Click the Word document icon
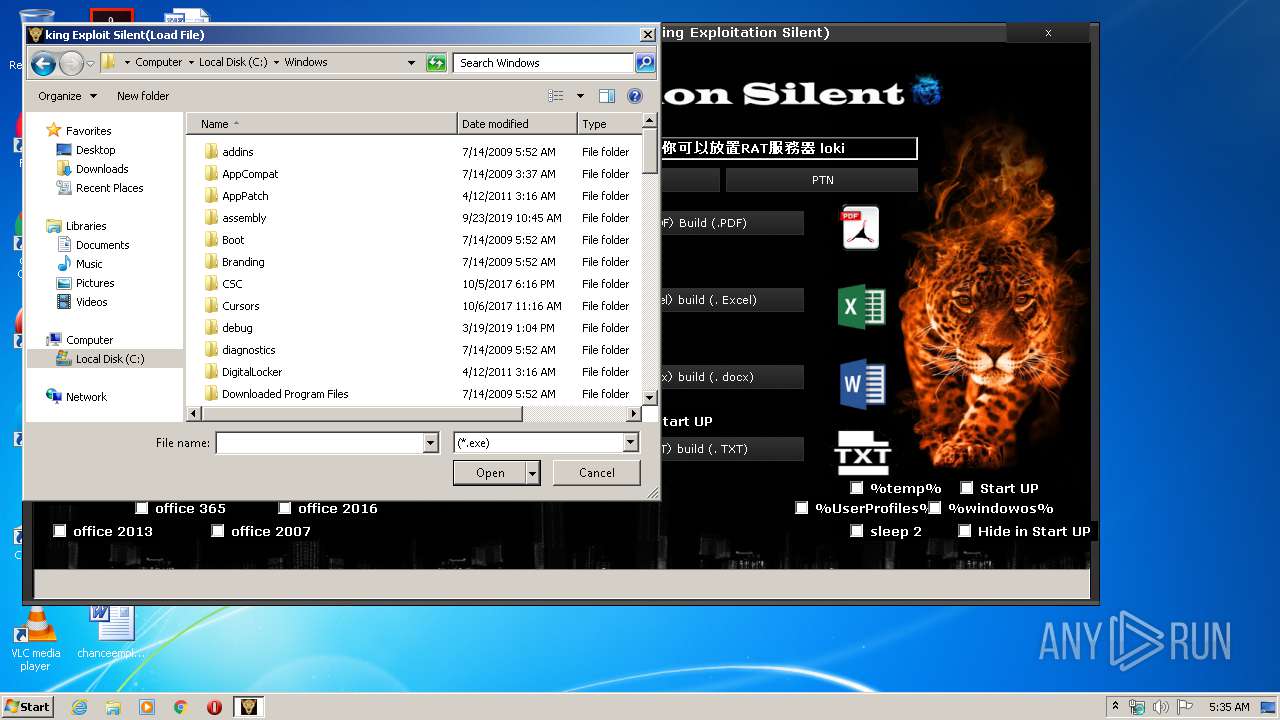1280x720 pixels. pos(862,385)
